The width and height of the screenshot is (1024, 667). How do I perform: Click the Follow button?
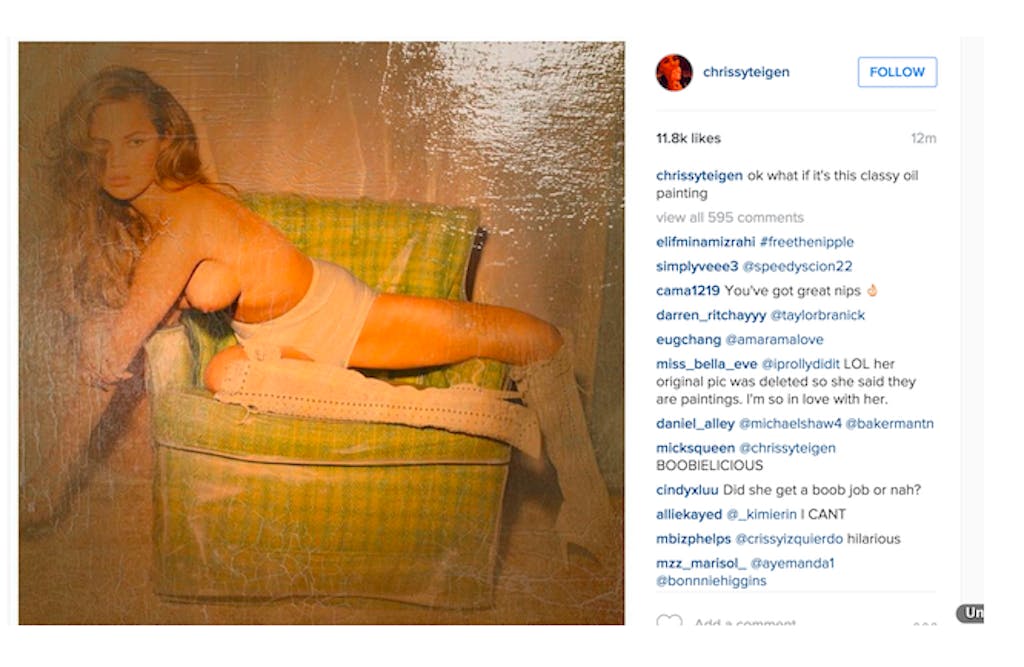tap(897, 72)
